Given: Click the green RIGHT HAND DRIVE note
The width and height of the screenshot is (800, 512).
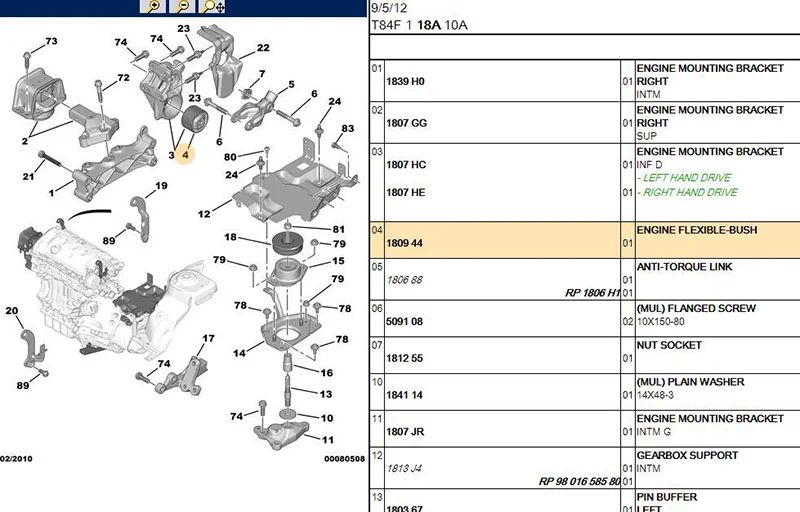Looking at the screenshot, I should click(687, 192).
